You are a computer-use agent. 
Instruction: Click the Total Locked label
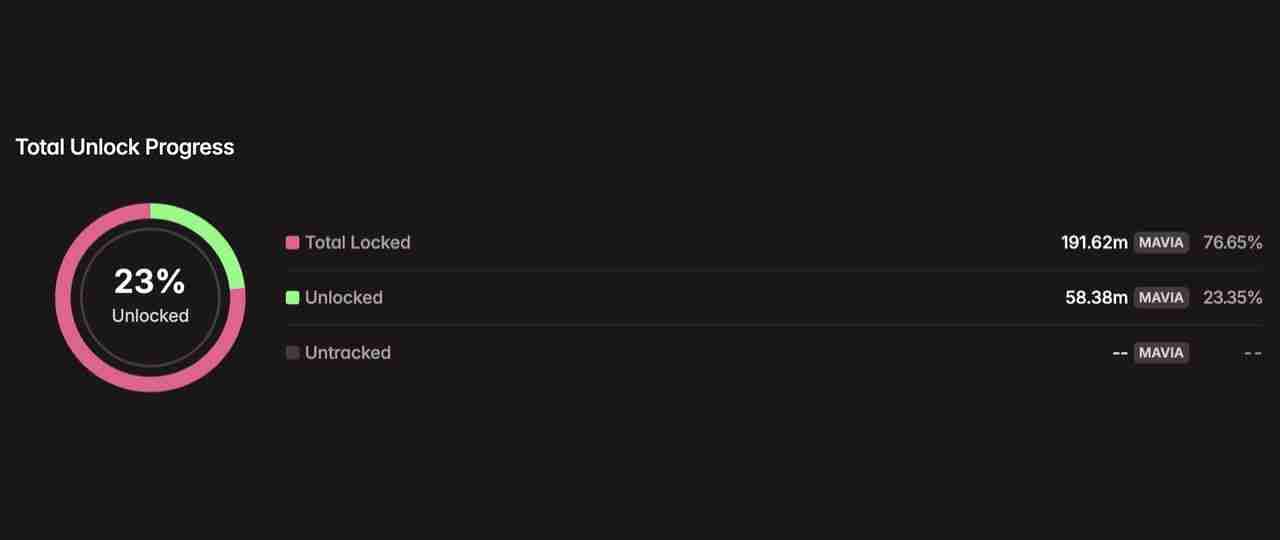(357, 242)
